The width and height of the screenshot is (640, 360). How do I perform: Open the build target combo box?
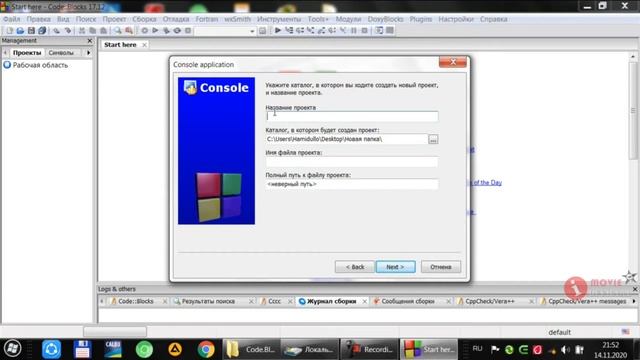[225, 31]
